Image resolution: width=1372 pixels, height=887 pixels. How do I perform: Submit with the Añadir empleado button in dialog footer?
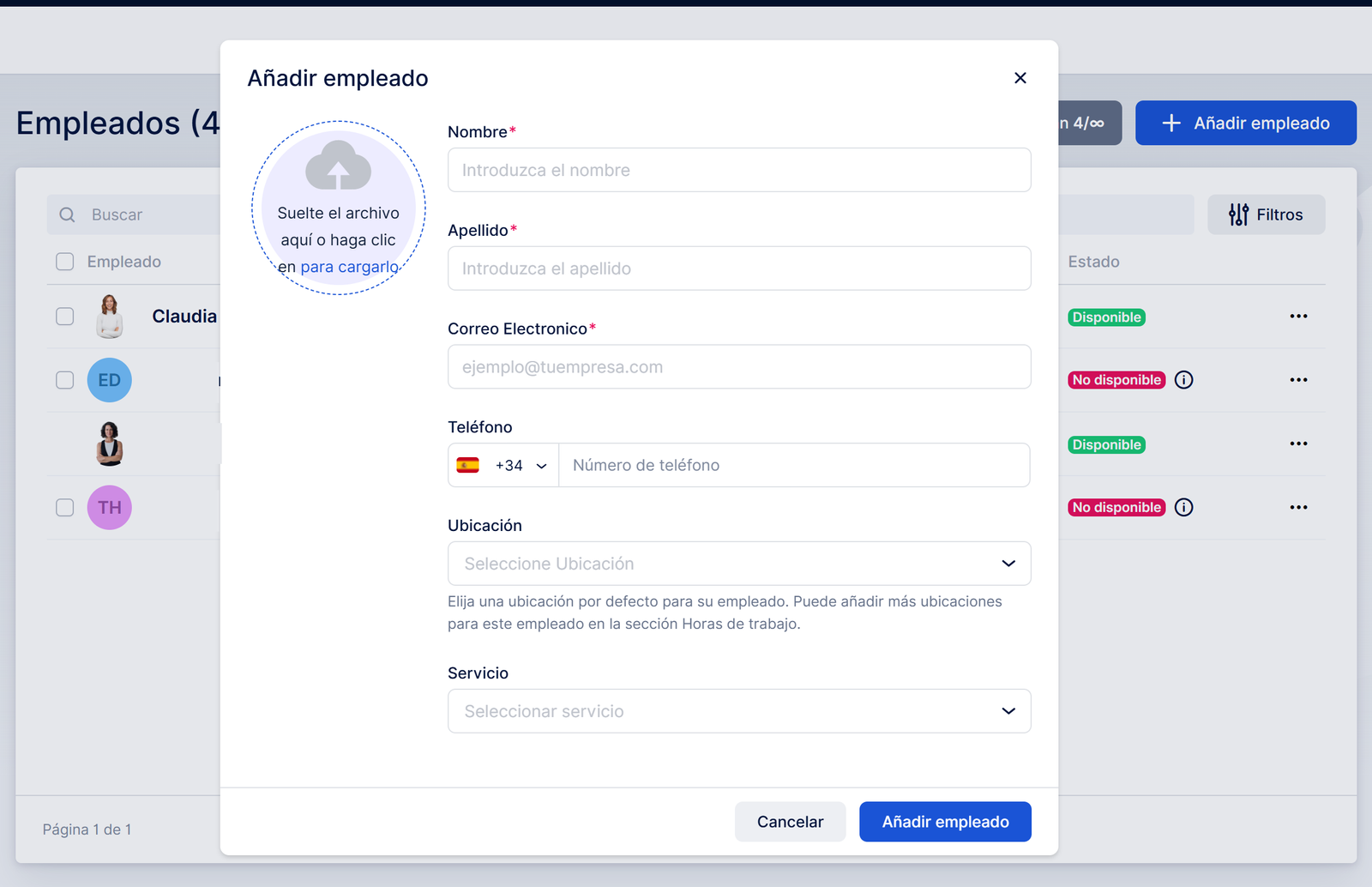(x=945, y=822)
